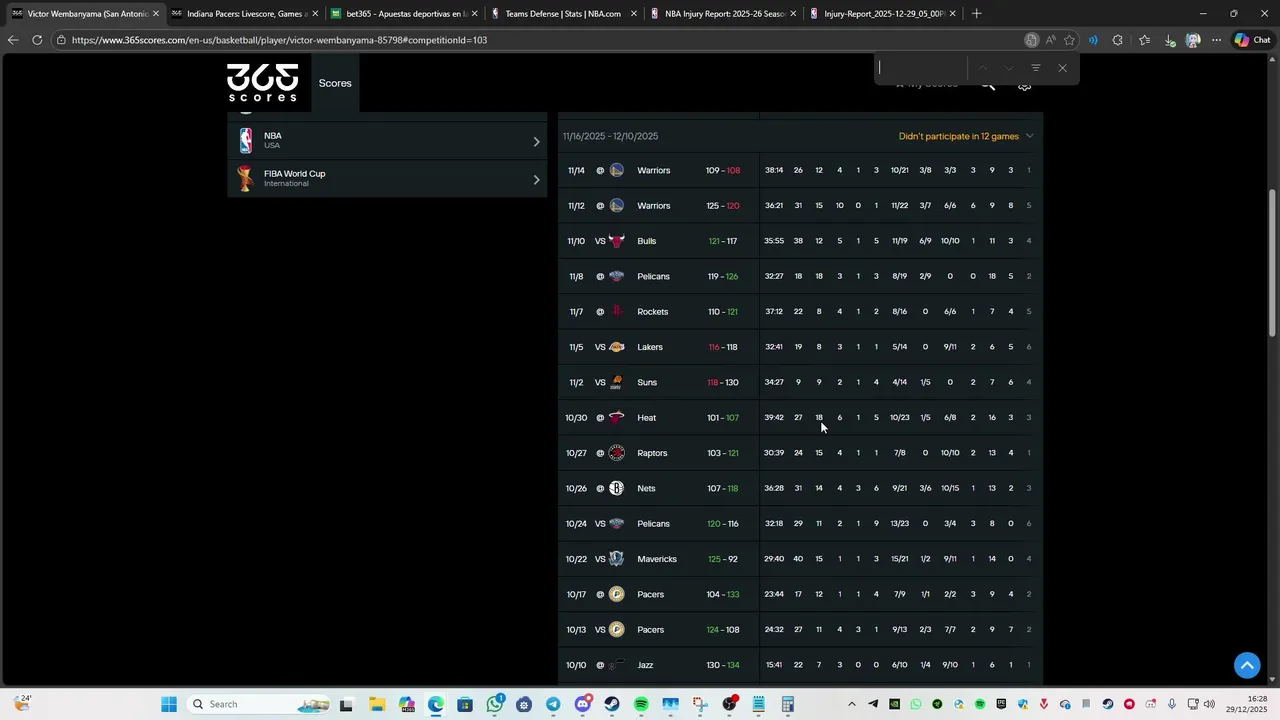Image resolution: width=1280 pixels, height=720 pixels.
Task: Click the NBA league logo icon
Action: [x=246, y=140]
